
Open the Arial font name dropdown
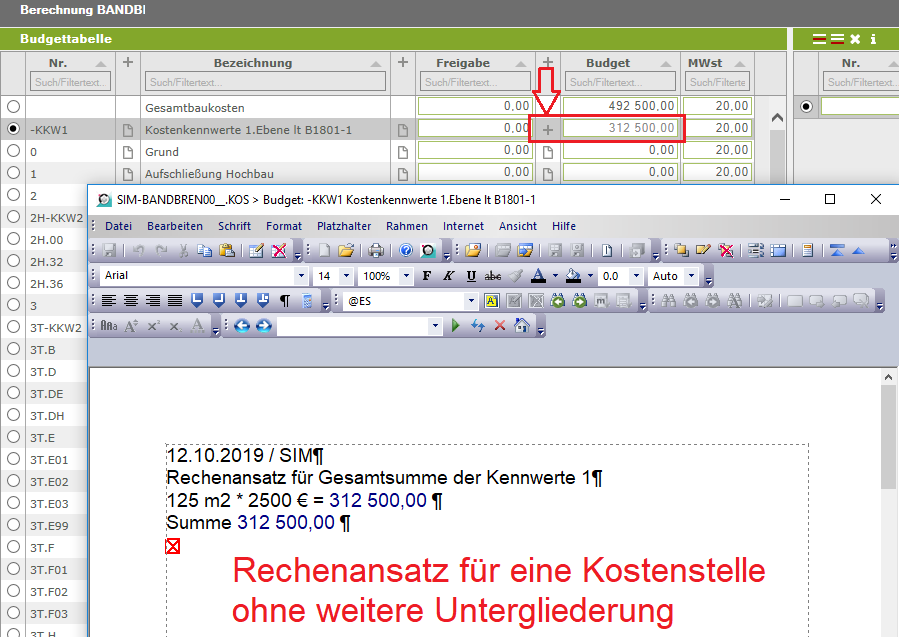301,276
